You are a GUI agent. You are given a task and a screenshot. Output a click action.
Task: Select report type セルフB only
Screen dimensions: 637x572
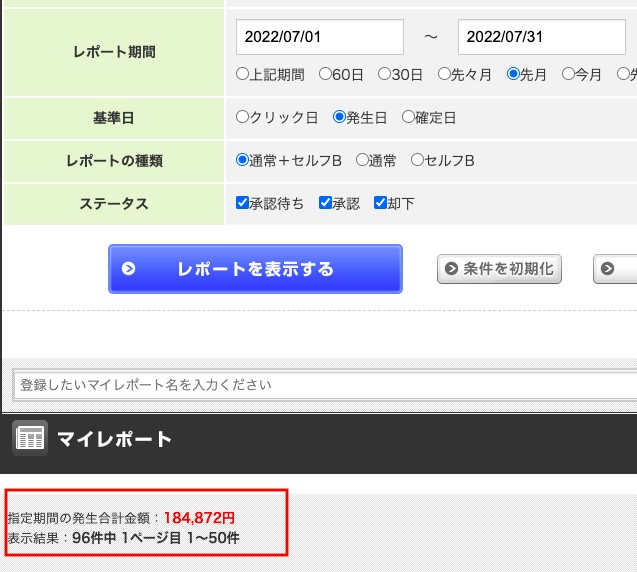pos(417,160)
